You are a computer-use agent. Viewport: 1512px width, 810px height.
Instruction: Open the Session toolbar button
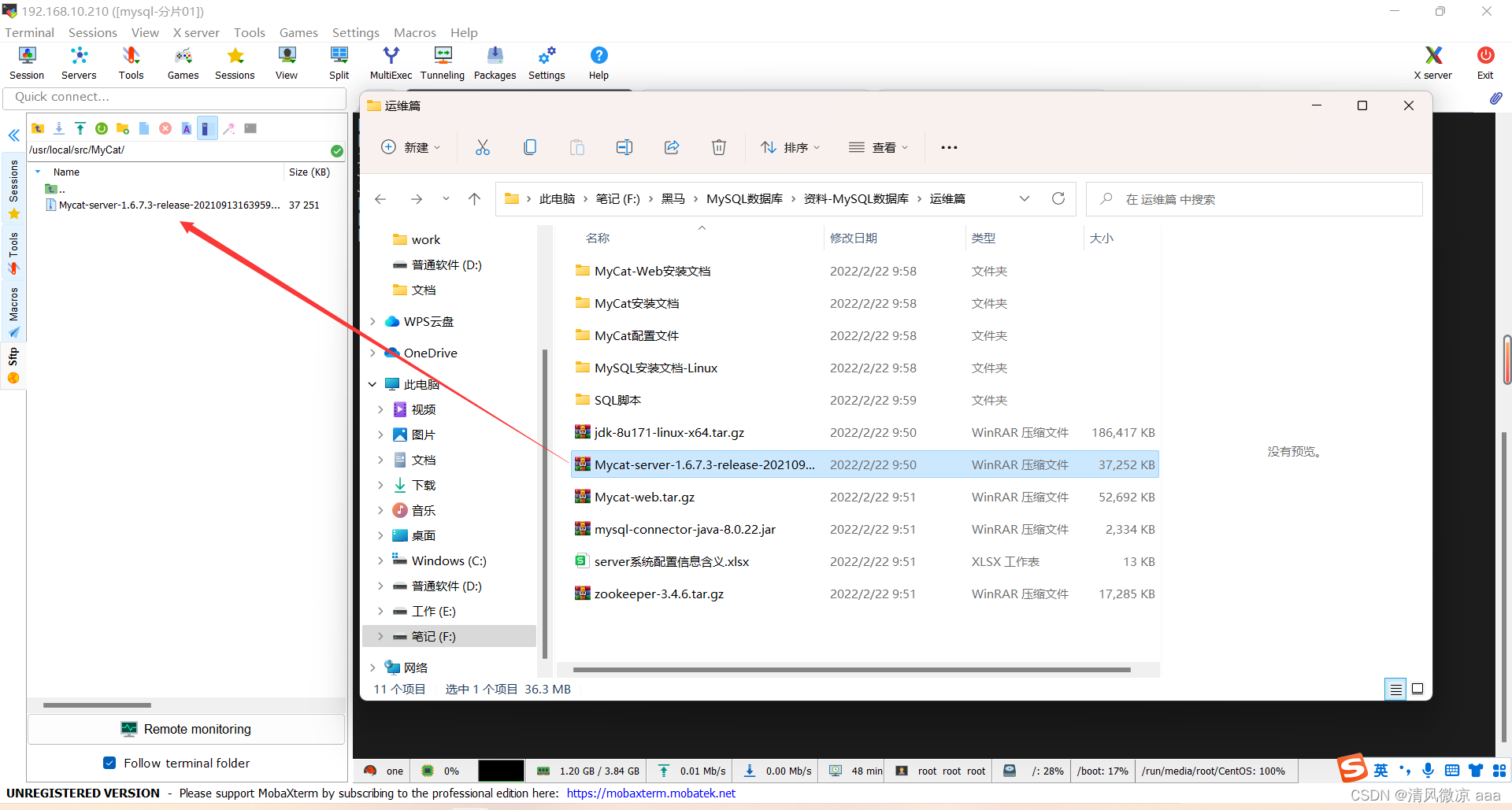[x=27, y=63]
